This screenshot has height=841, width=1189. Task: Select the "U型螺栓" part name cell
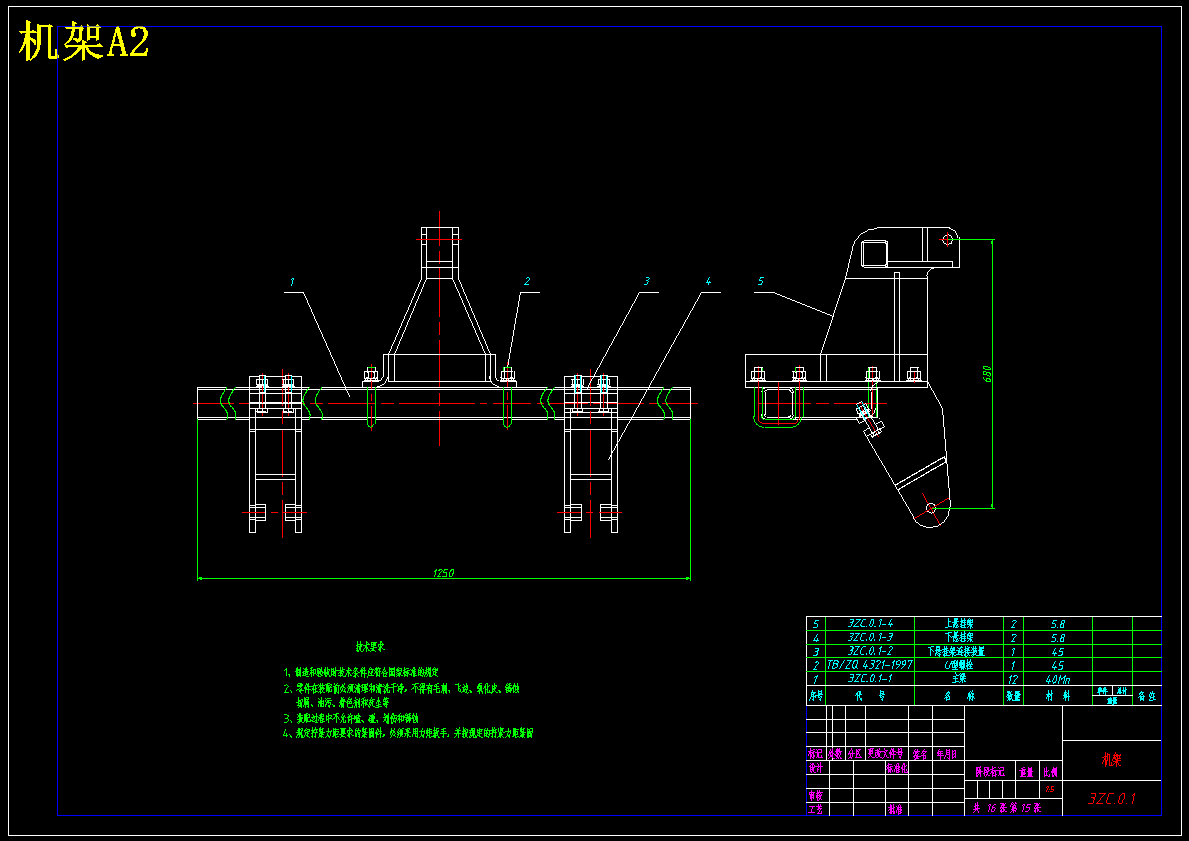[x=959, y=665]
